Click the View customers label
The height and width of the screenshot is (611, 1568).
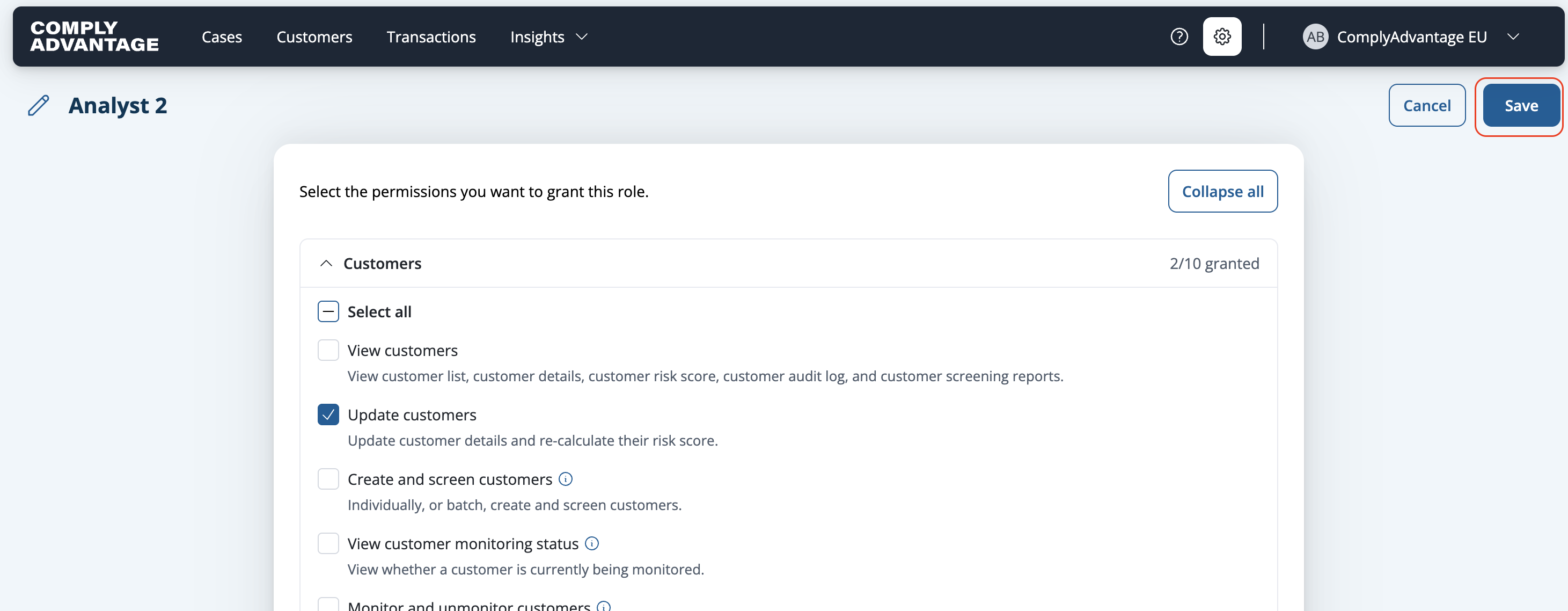[402, 350]
